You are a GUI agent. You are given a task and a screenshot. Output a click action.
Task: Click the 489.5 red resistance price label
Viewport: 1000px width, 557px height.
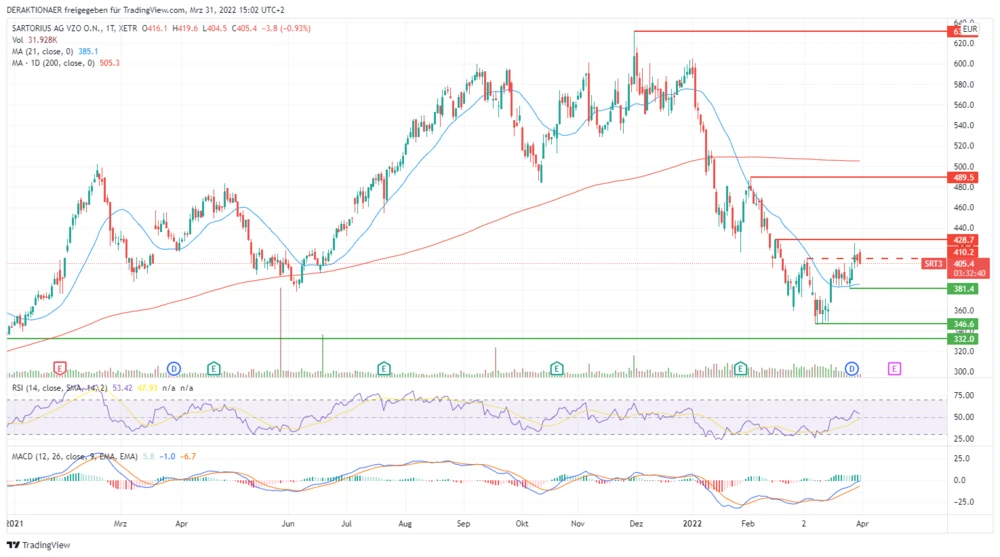pyautogui.click(x=965, y=177)
